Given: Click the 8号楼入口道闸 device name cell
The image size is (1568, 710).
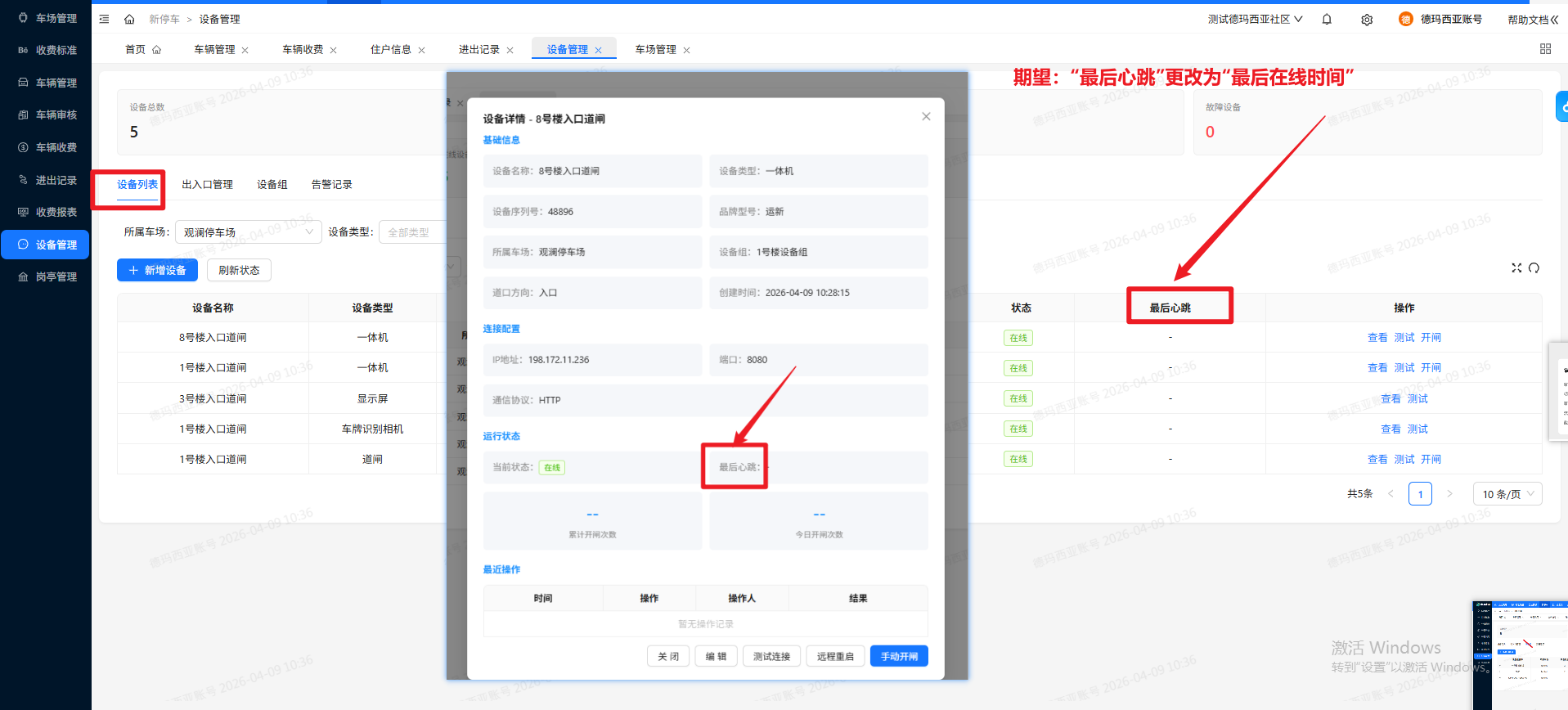Looking at the screenshot, I should coord(213,338).
